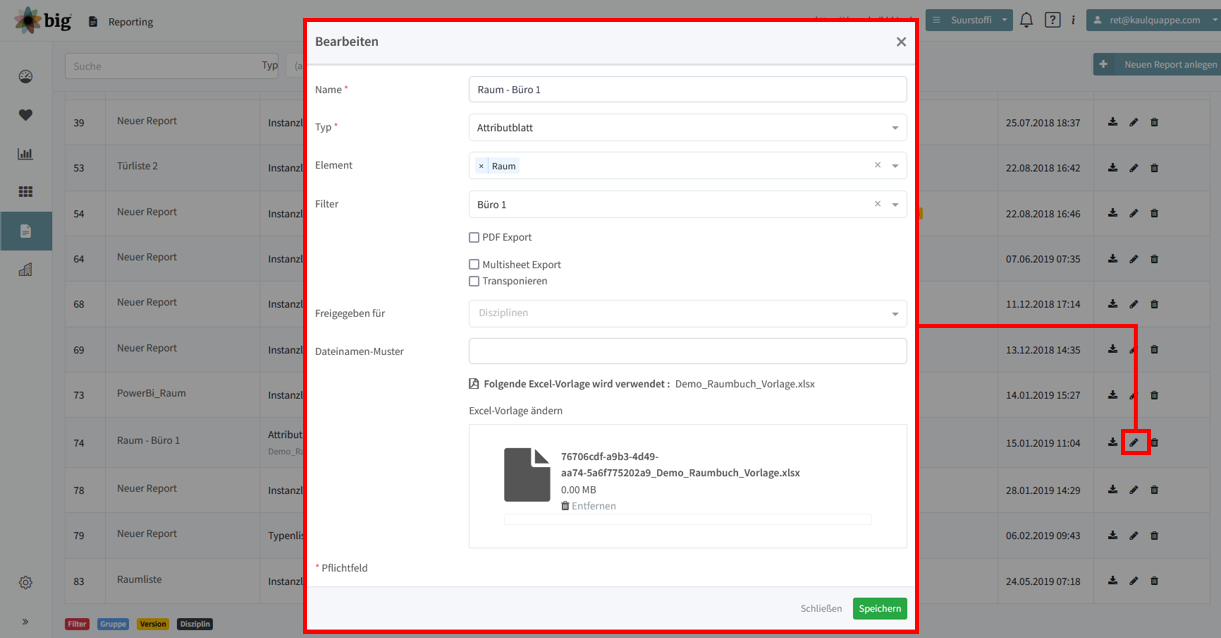Open the Filter dropdown showing Büro 1
This screenshot has height=638, width=1221.
(x=688, y=204)
